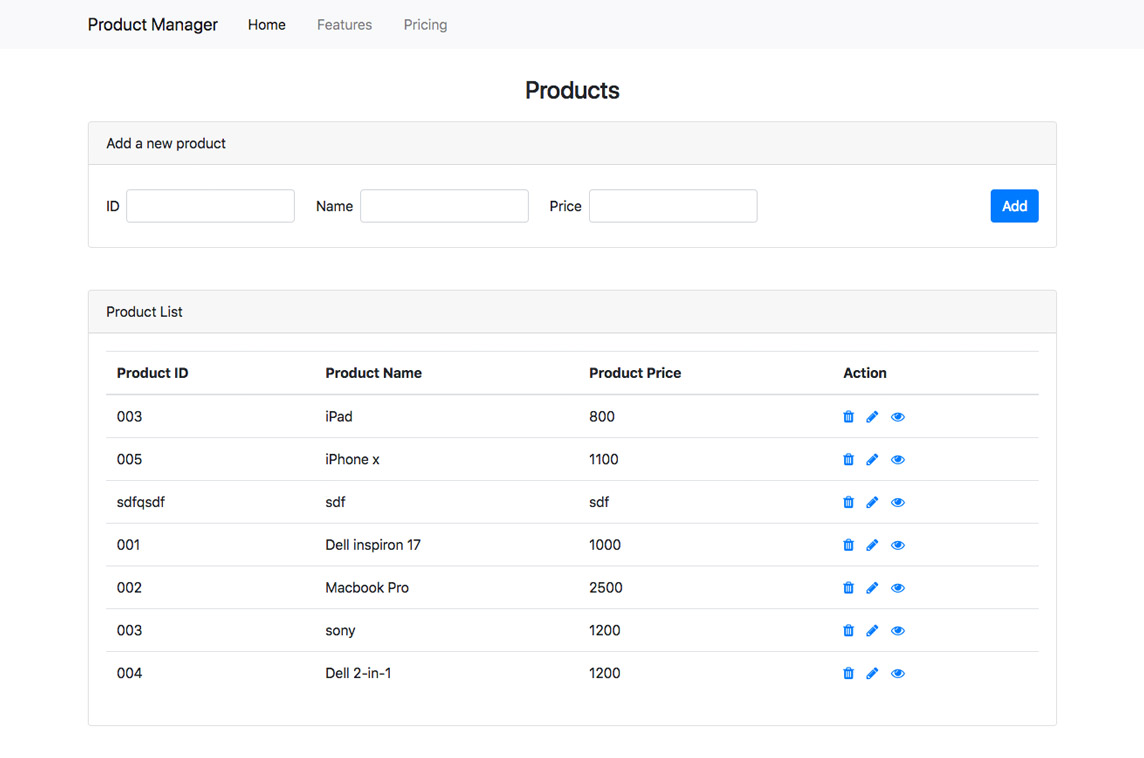Click inside the Name text box

tap(444, 206)
